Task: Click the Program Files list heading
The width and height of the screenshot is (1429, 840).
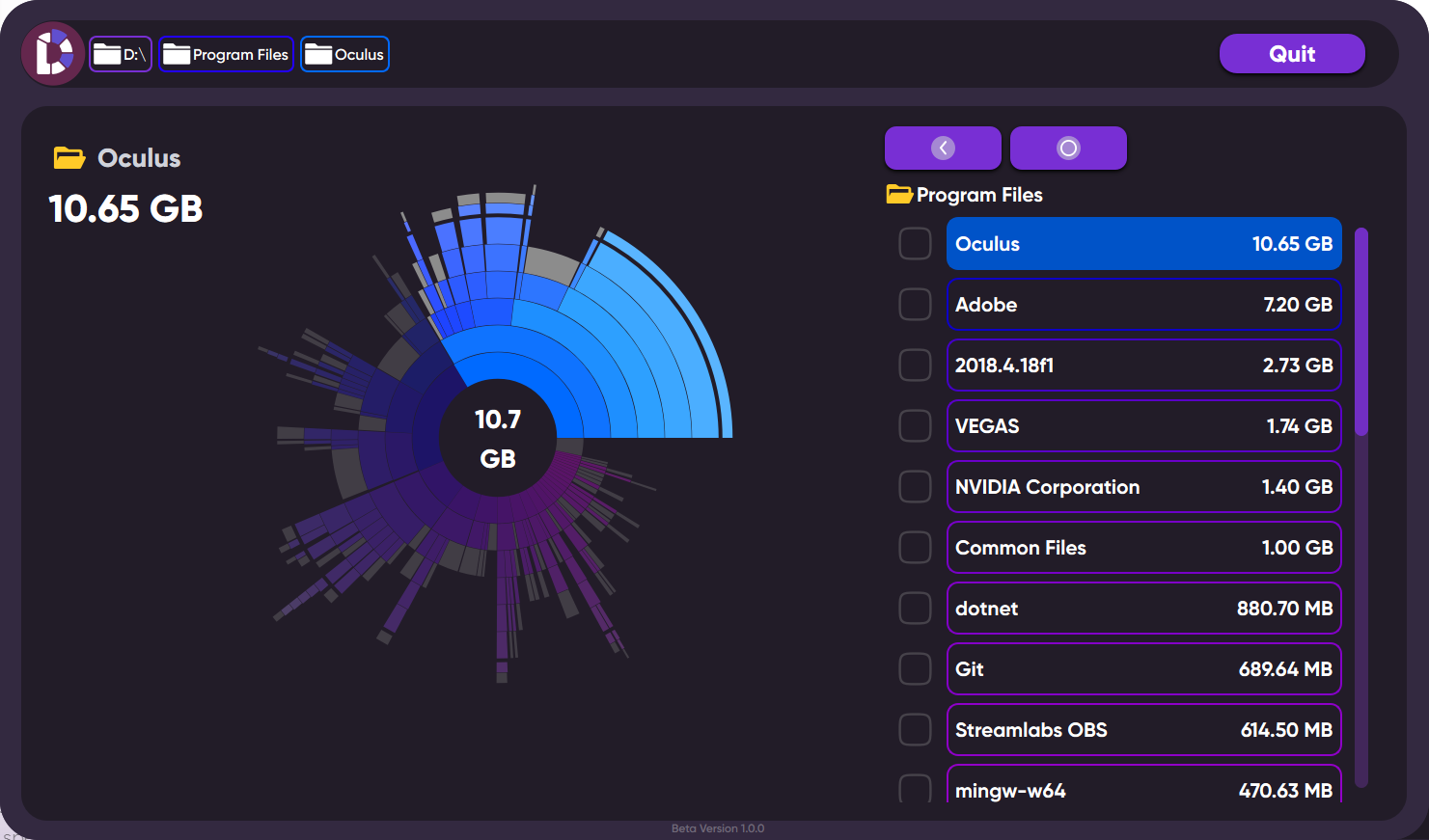Action: (x=979, y=195)
